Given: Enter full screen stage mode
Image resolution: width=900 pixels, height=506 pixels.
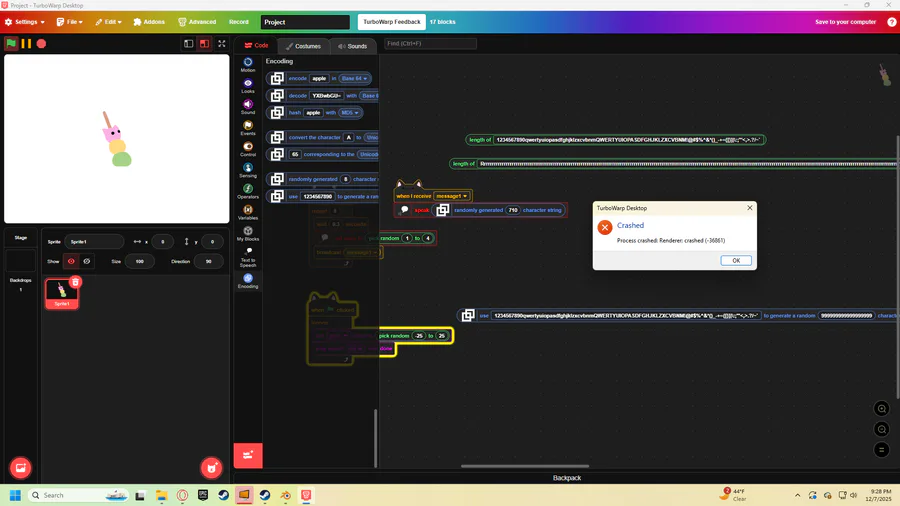Looking at the screenshot, I should tap(222, 44).
